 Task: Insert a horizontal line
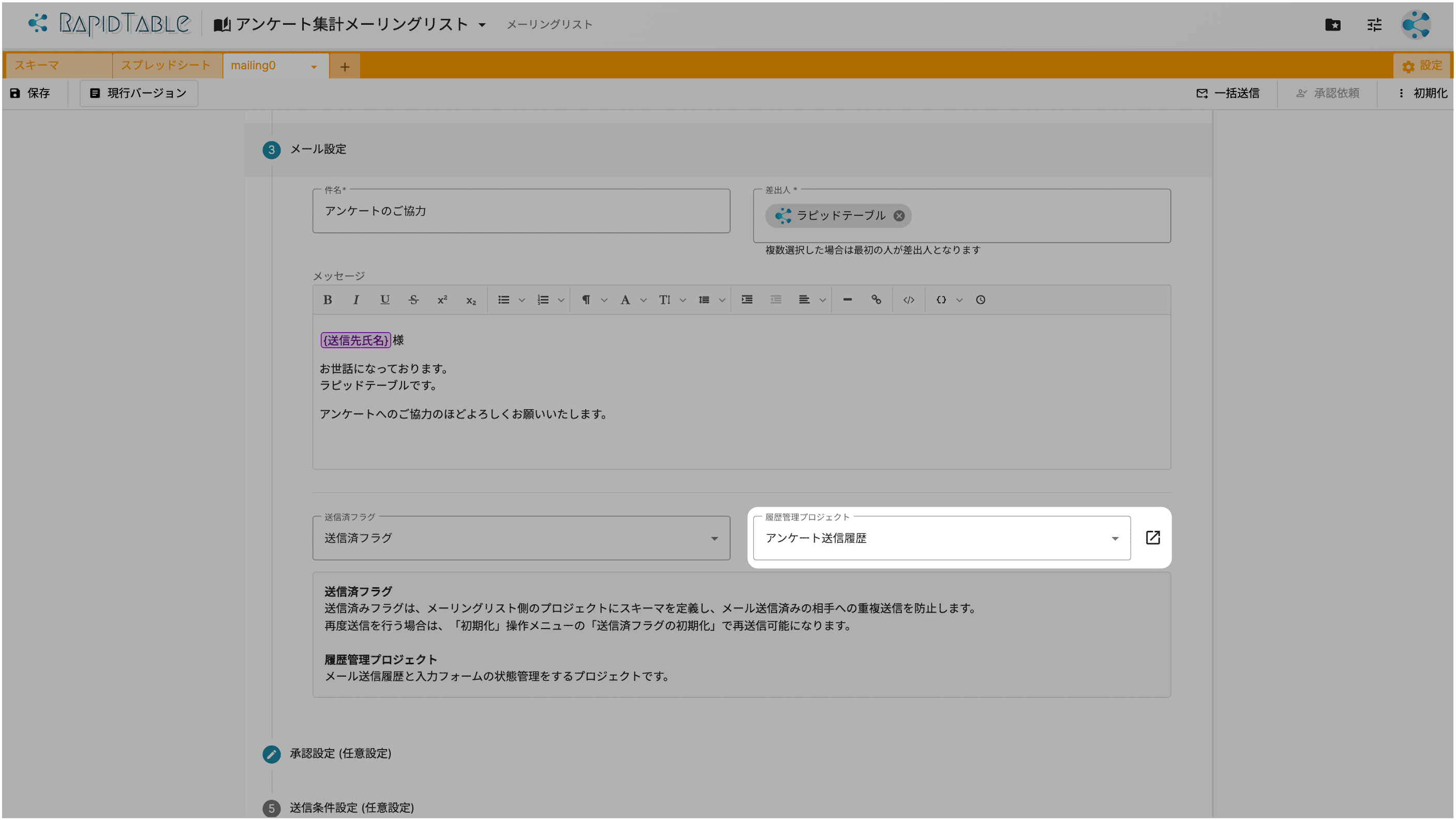tap(848, 300)
